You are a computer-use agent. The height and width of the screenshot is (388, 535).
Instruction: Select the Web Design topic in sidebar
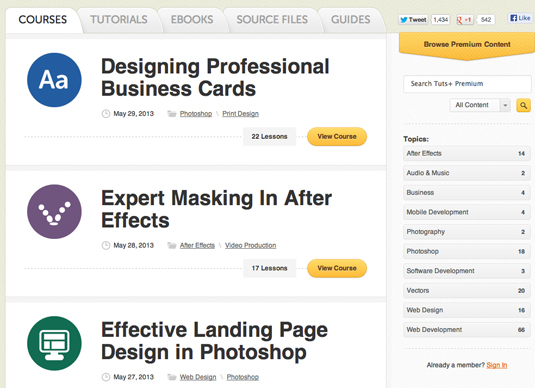click(466, 310)
